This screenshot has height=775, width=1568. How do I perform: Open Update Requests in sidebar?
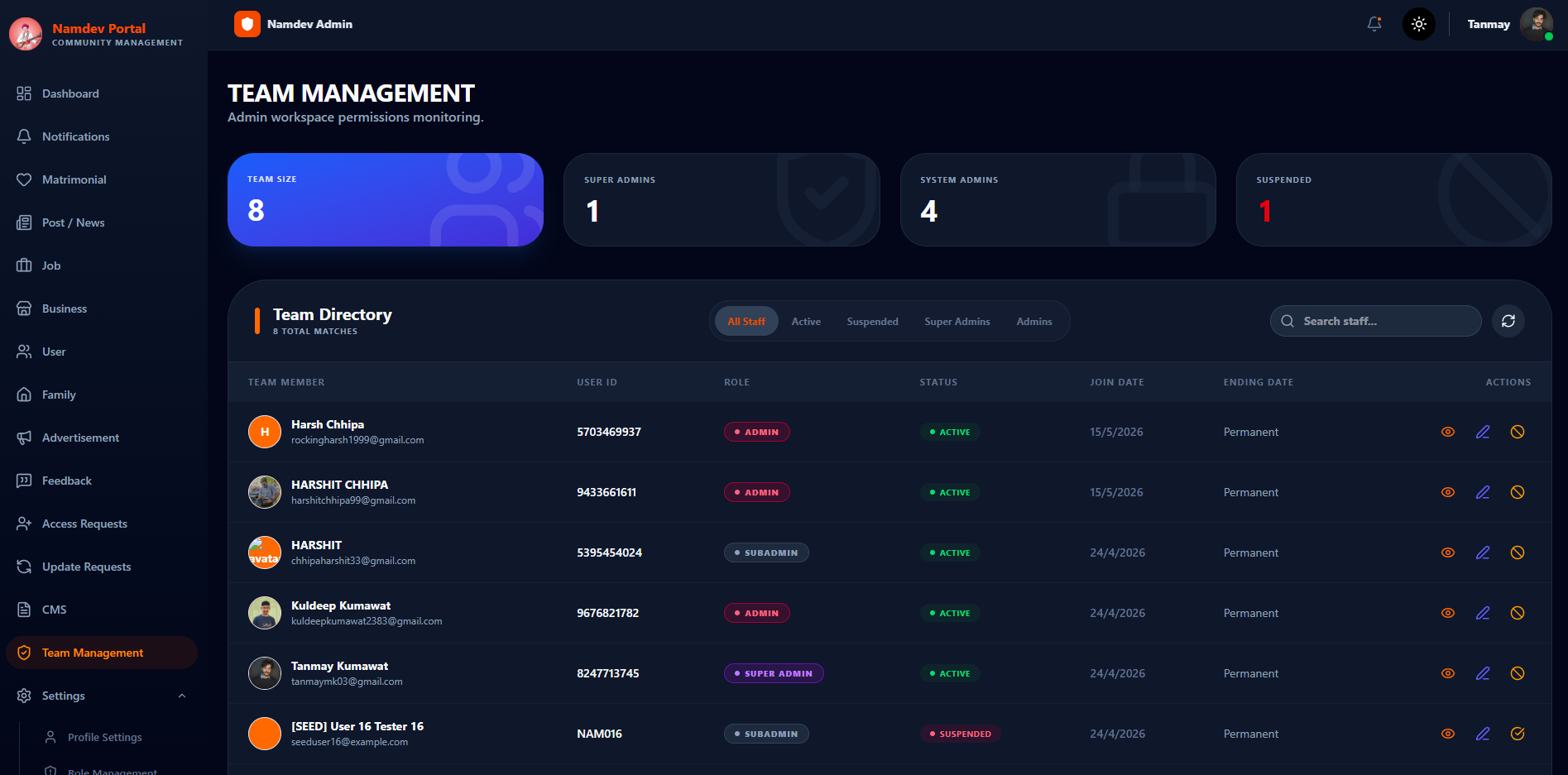pos(102,567)
